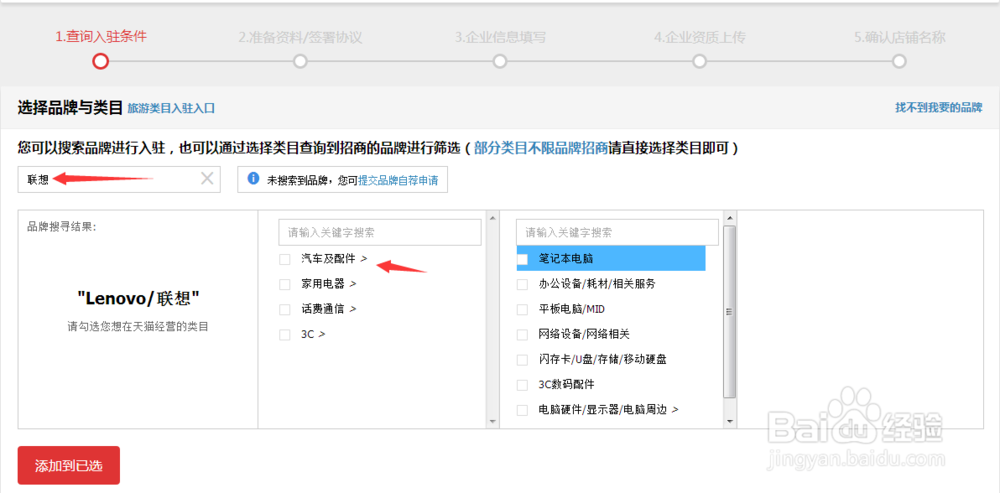Image resolution: width=1000 pixels, height=493 pixels.
Task: Focus the subcategory keyword search box
Action: point(617,233)
